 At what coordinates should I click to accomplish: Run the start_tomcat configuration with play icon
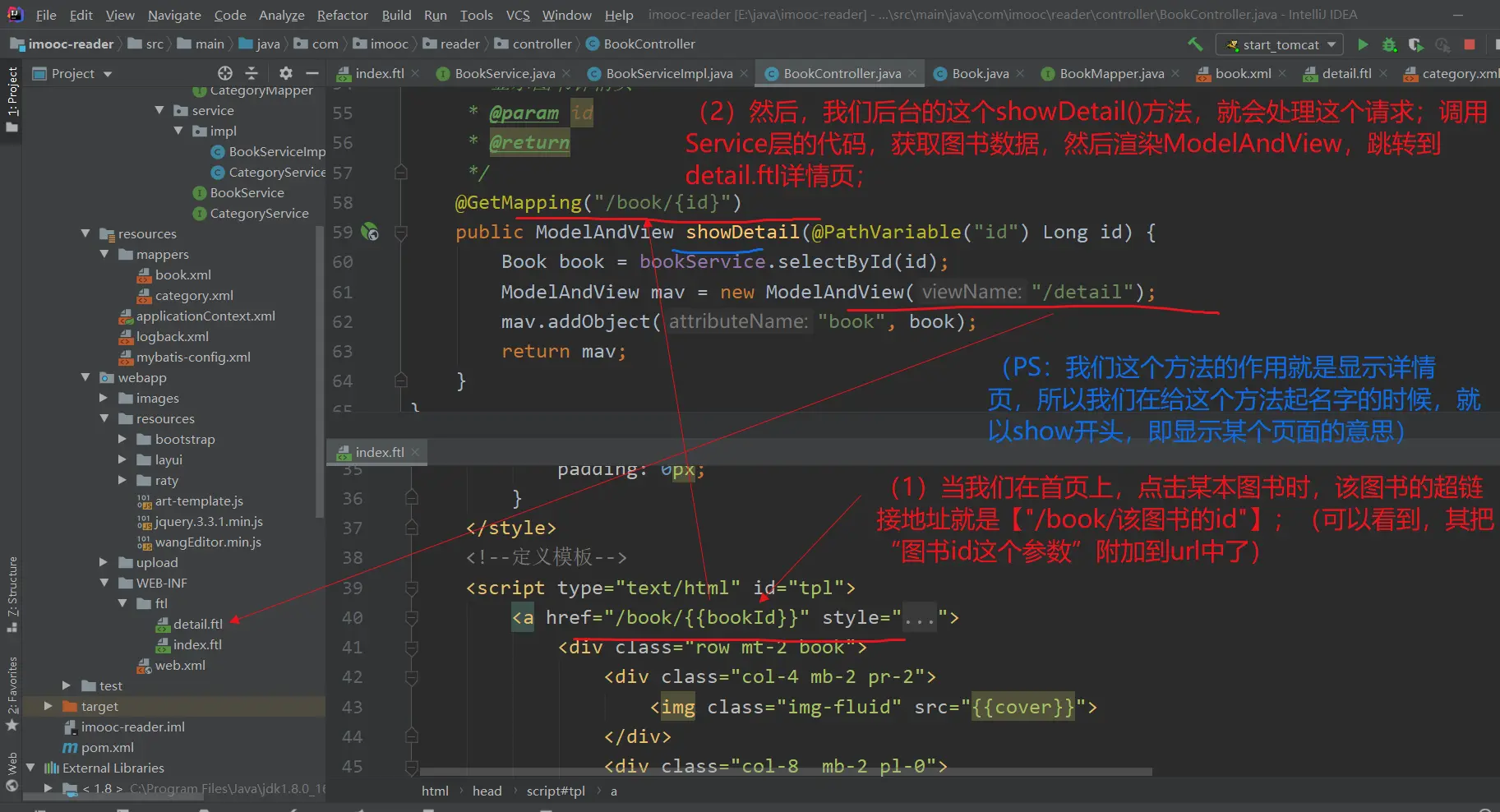tap(1363, 44)
